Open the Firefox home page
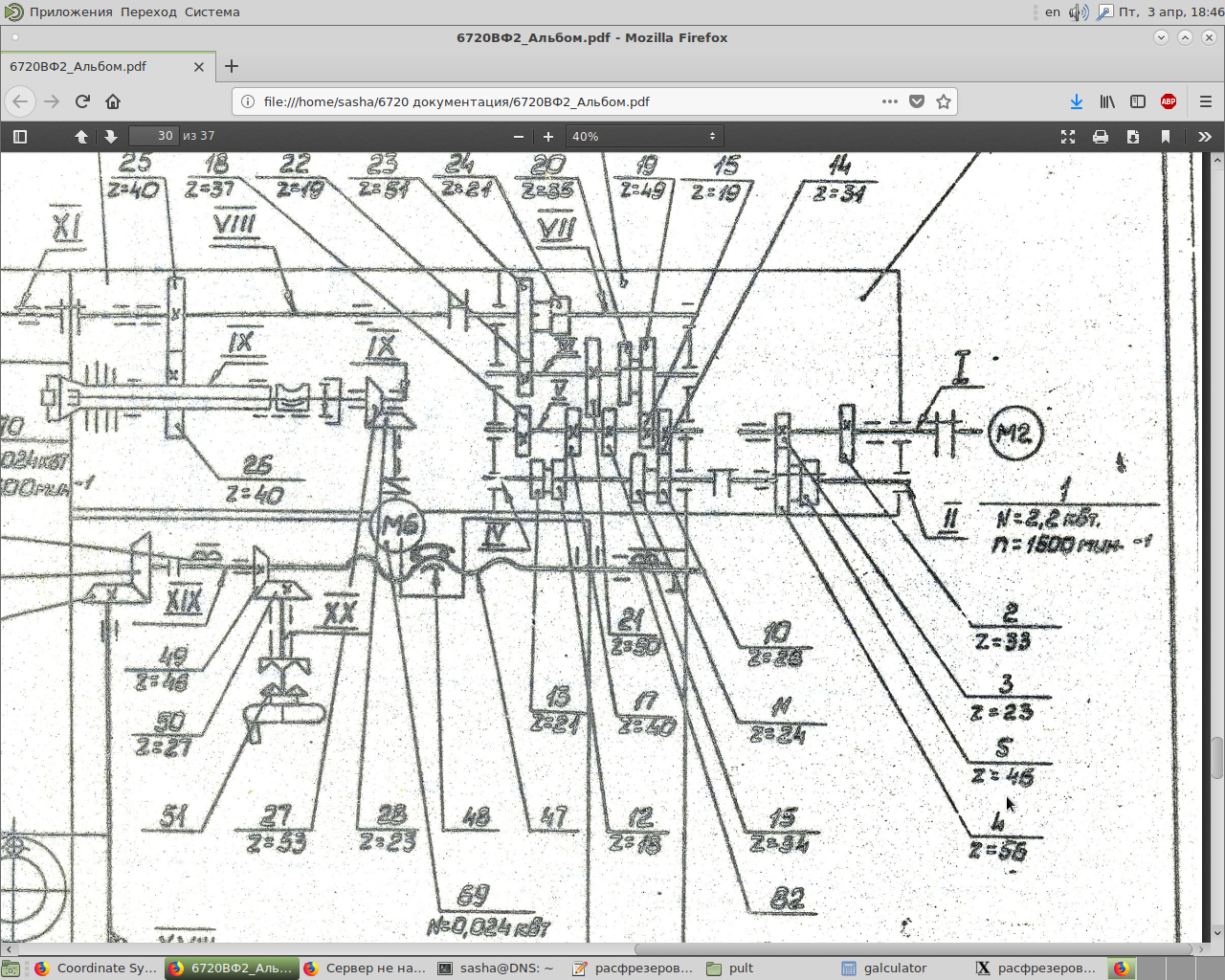The height and width of the screenshot is (980, 1225). 113,101
